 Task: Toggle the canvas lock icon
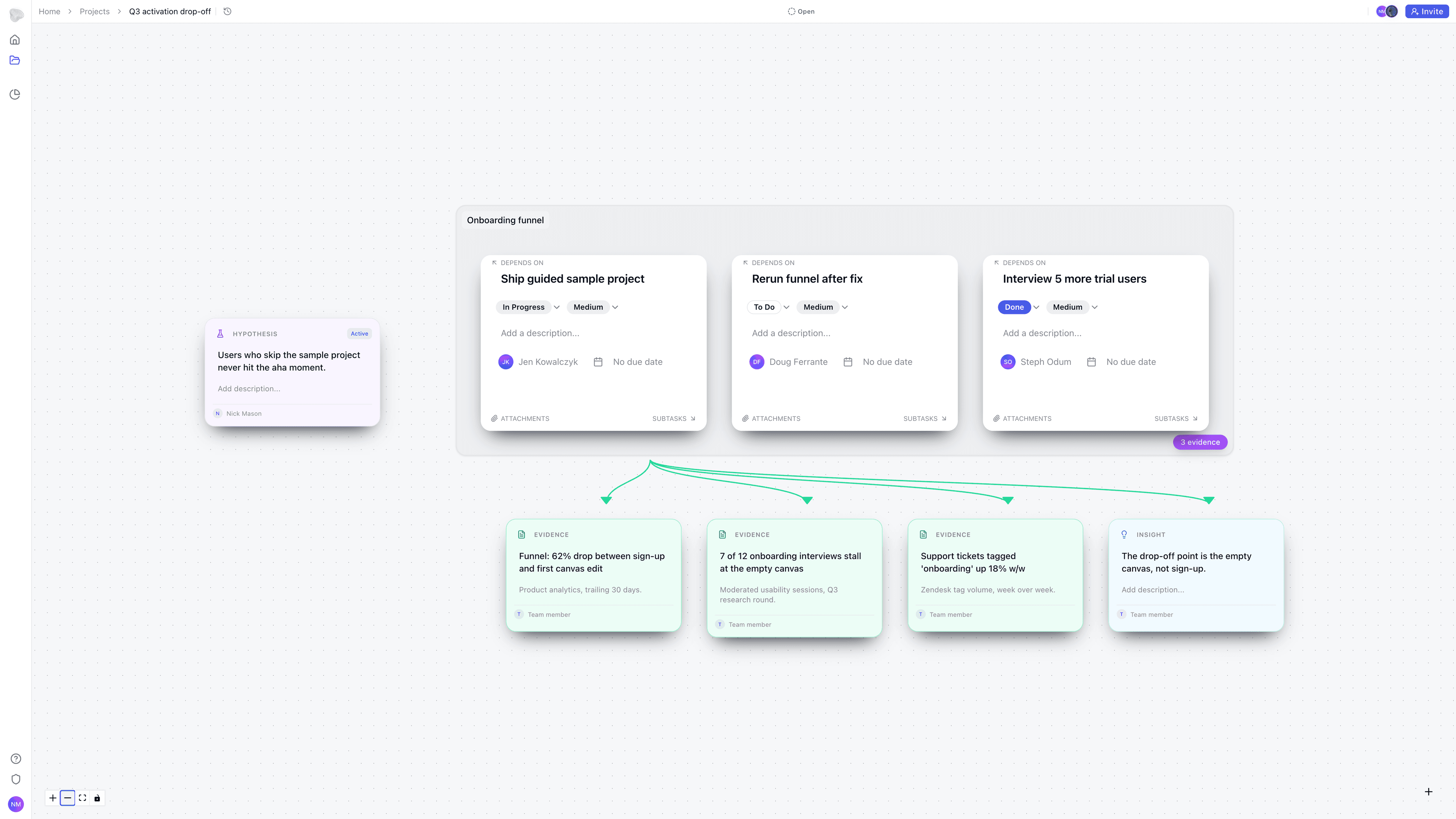97,797
